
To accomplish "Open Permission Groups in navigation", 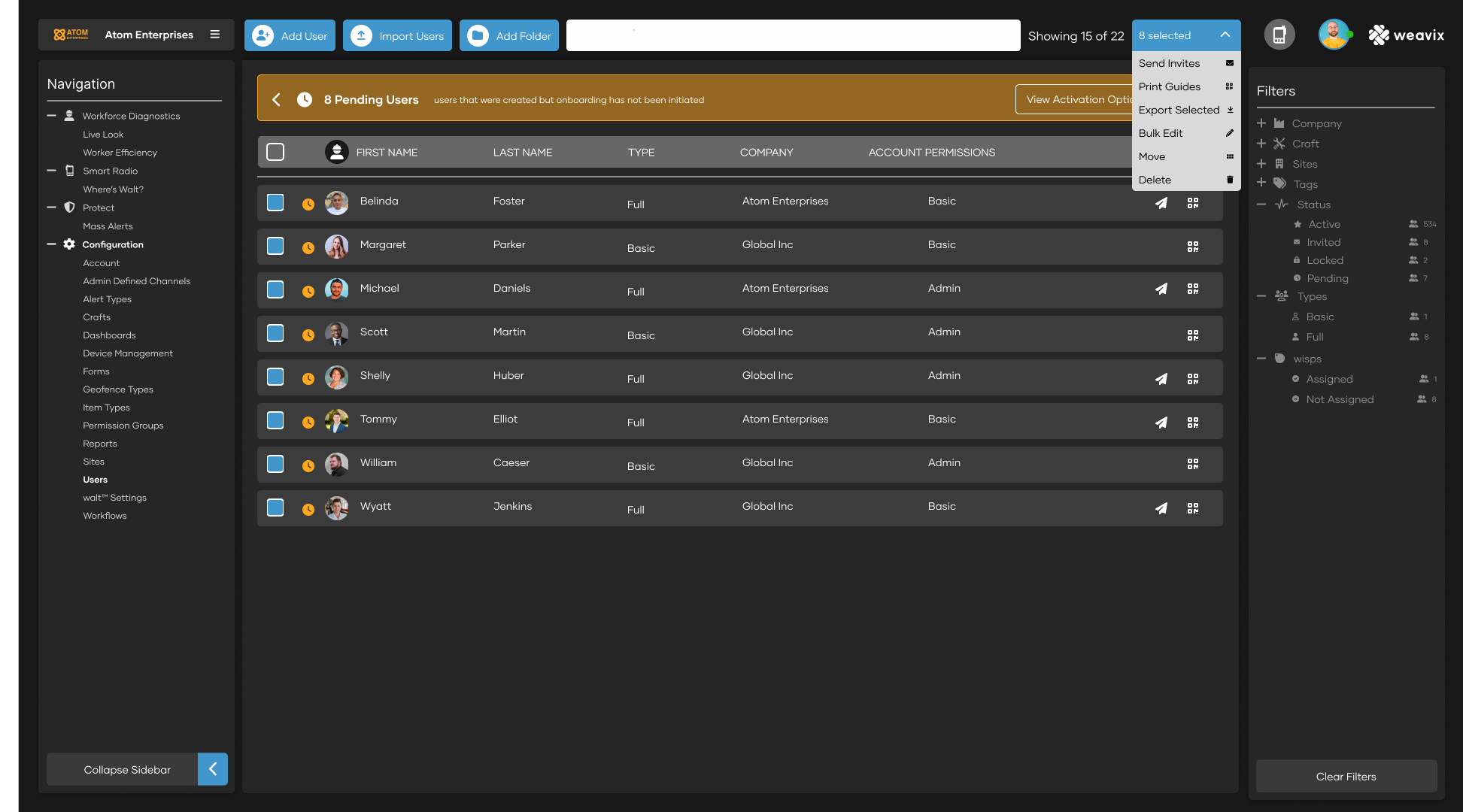I will coord(123,426).
